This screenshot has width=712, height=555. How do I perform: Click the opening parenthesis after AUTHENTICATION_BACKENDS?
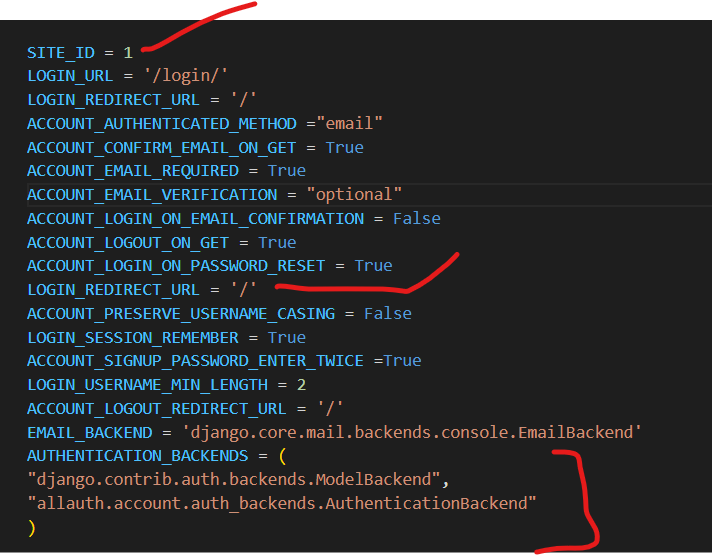click(x=282, y=456)
